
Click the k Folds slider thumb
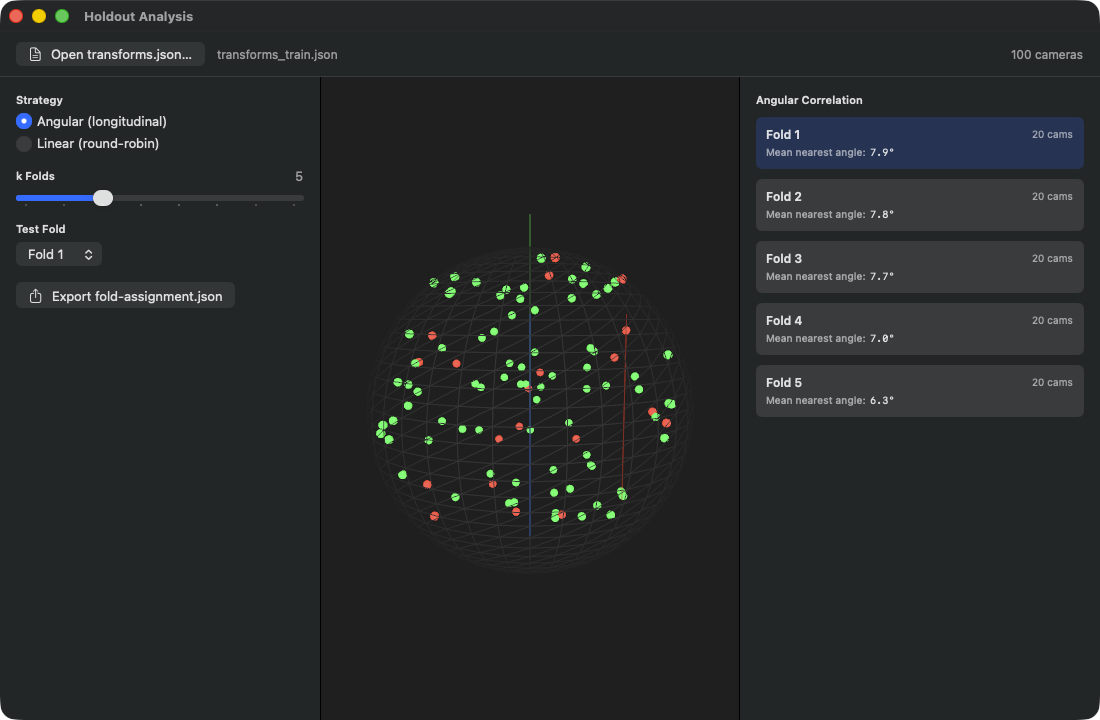103,198
